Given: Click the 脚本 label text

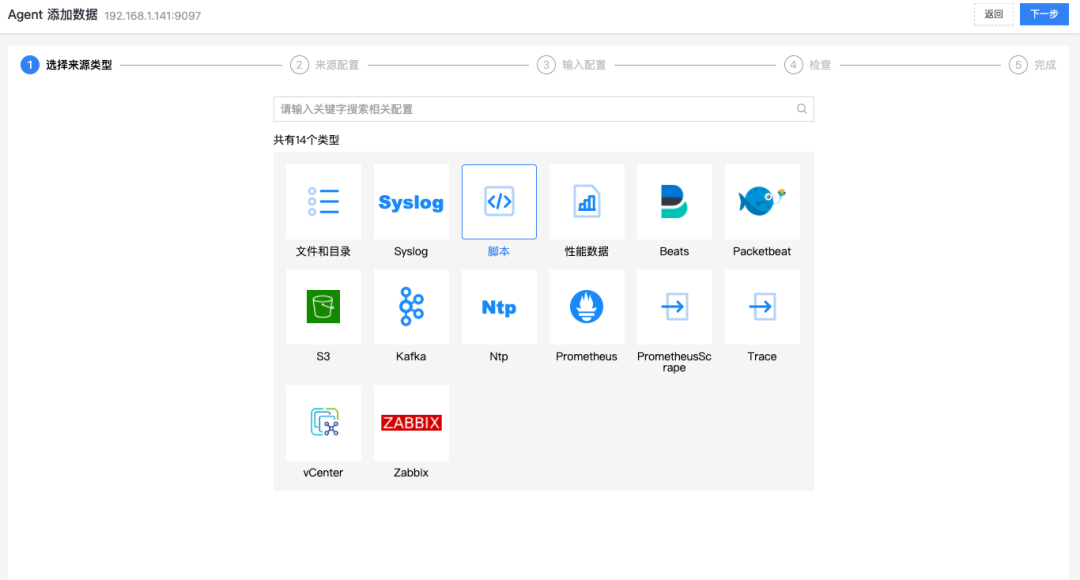Looking at the screenshot, I should 499,251.
